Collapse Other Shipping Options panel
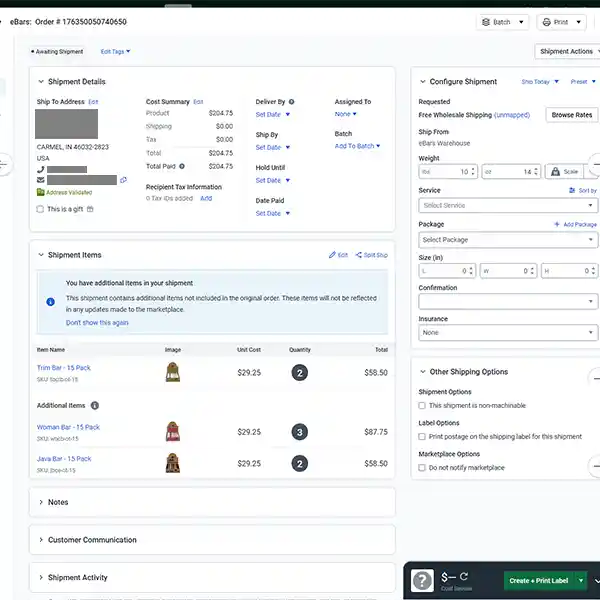The image size is (600, 600). [x=422, y=372]
